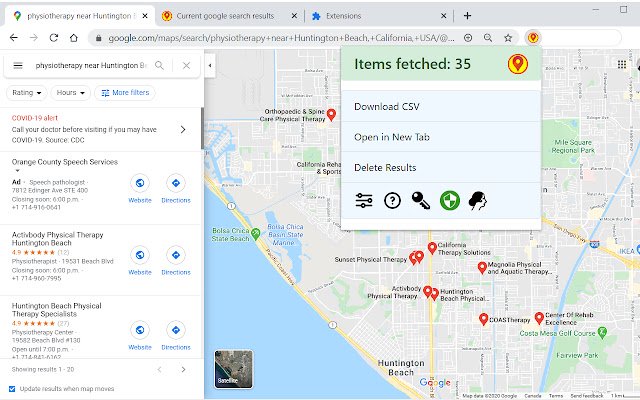This screenshot has height=400, width=640.
Task: Open the extension settings sliders icon
Action: (363, 200)
